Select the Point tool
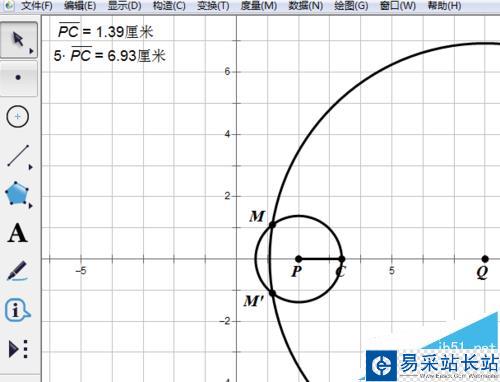 tap(19, 78)
